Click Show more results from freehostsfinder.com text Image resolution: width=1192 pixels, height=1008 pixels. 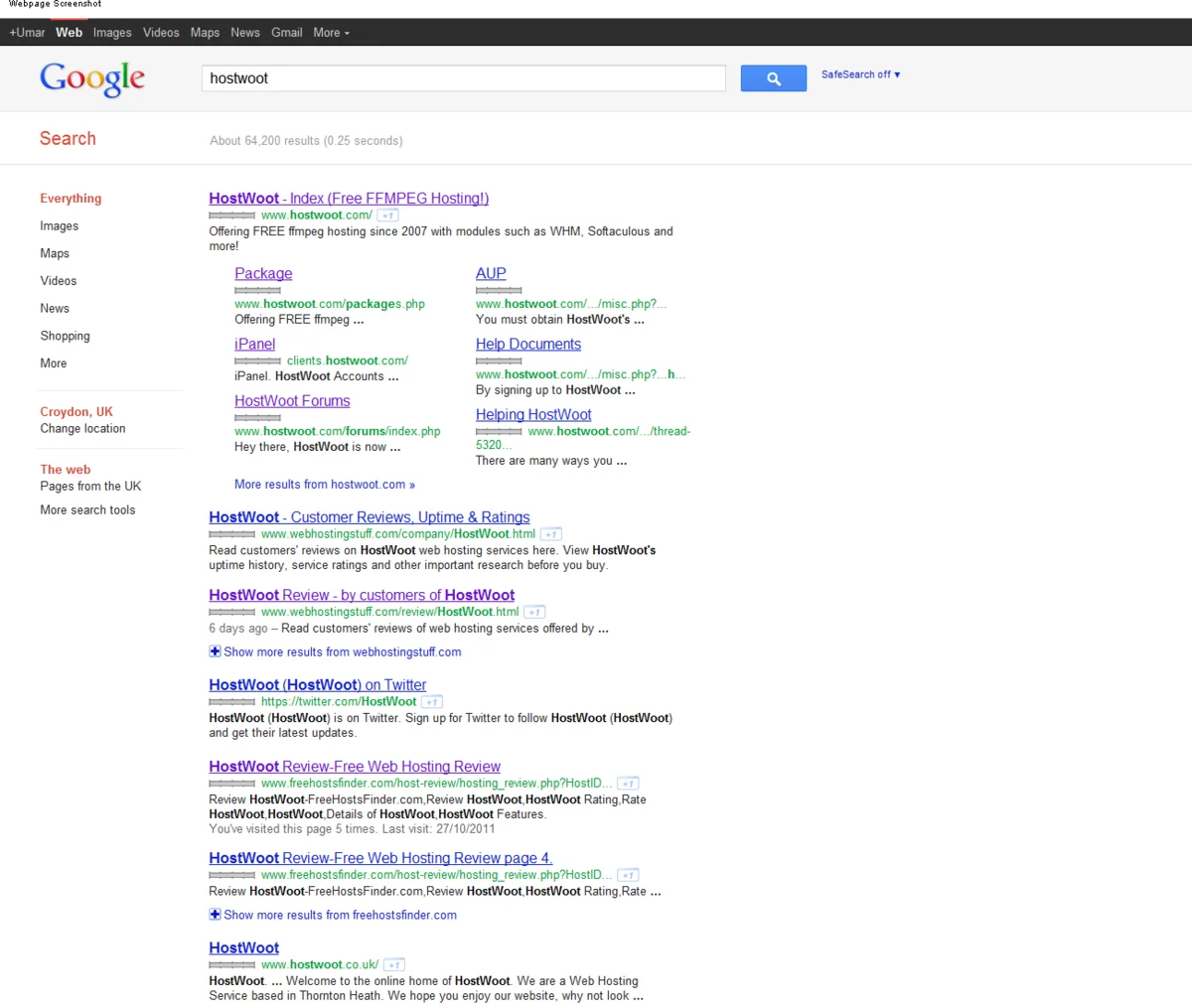click(341, 916)
